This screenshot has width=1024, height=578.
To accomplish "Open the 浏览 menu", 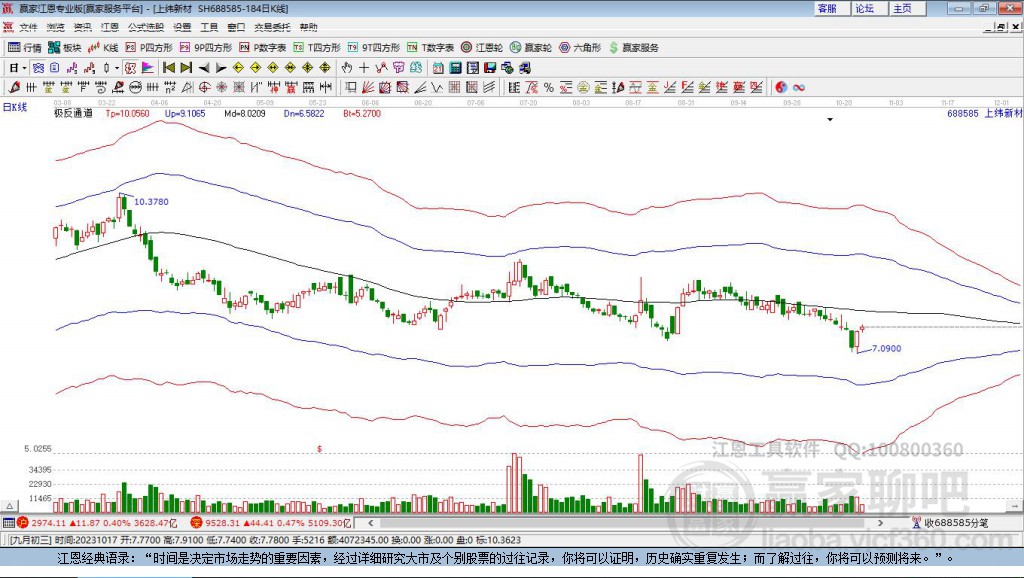I will tap(56, 27).
